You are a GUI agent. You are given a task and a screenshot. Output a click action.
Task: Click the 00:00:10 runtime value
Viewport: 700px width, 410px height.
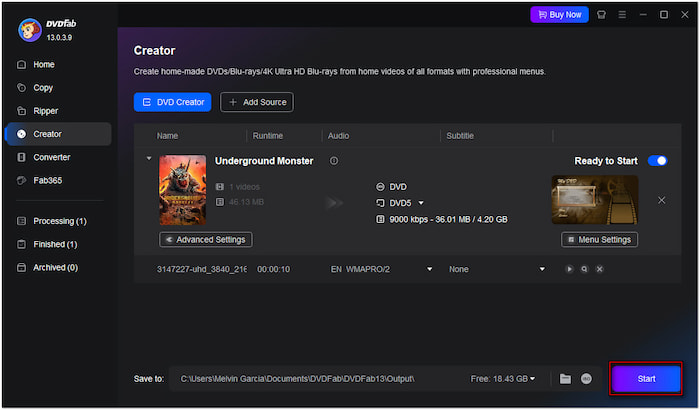click(x=273, y=269)
